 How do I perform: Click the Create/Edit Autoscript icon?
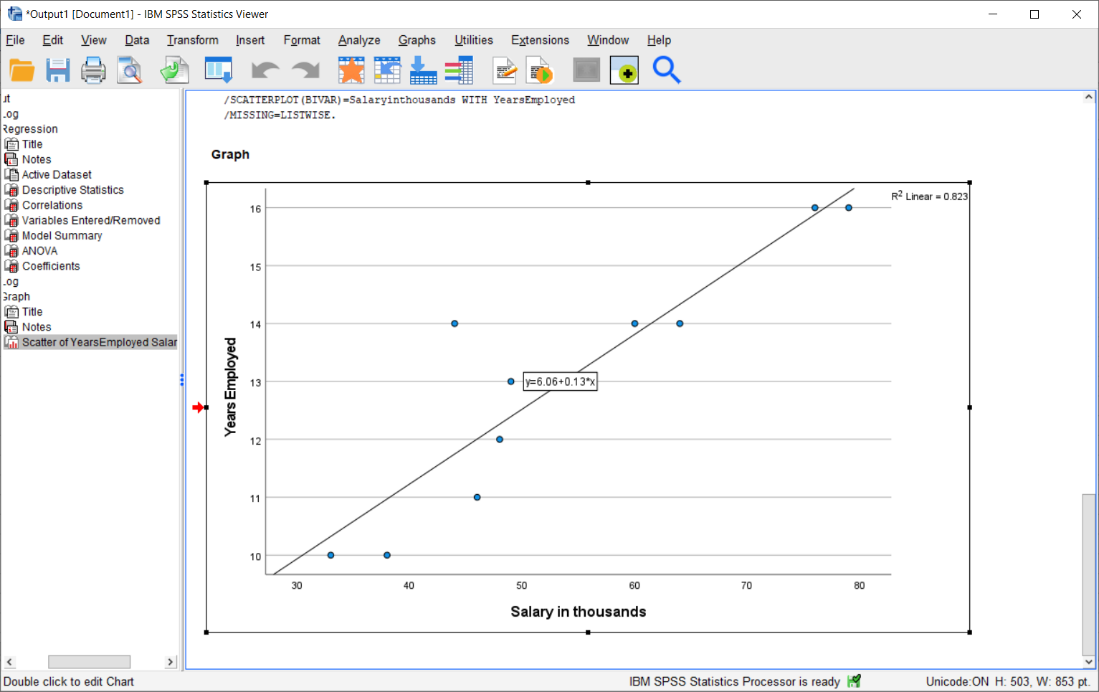(505, 70)
